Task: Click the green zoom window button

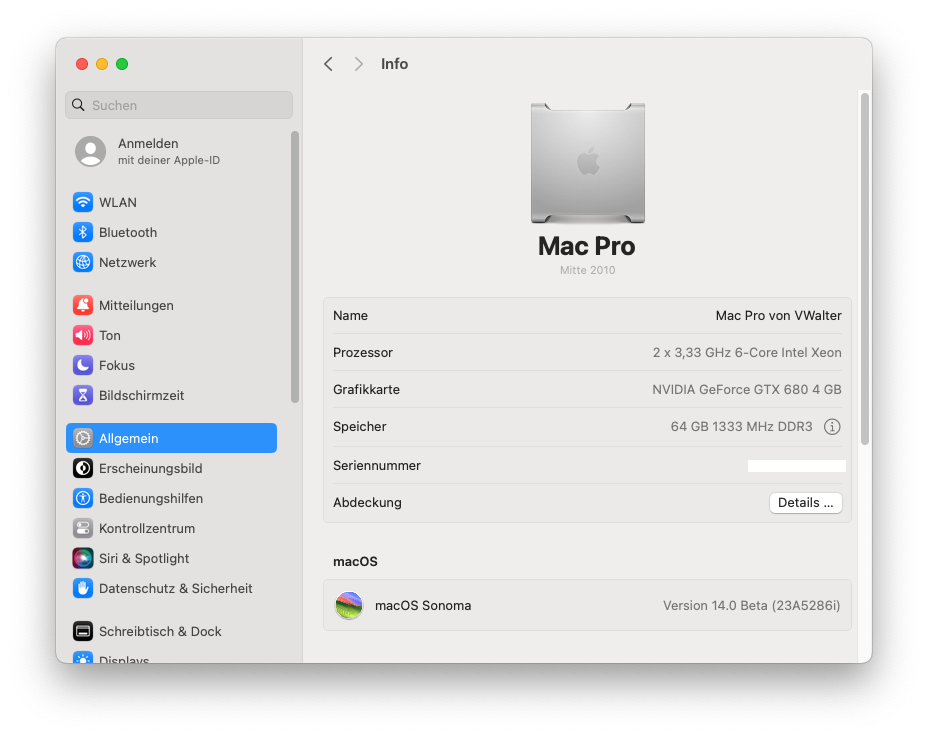Action: click(x=122, y=64)
